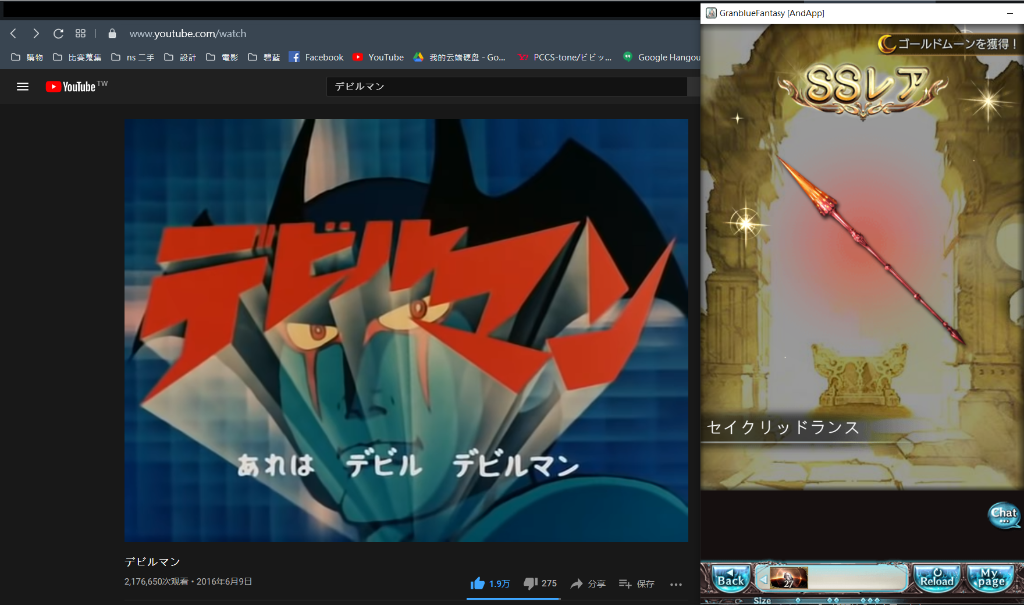Open the 戀籃 bookmark folder

point(264,57)
